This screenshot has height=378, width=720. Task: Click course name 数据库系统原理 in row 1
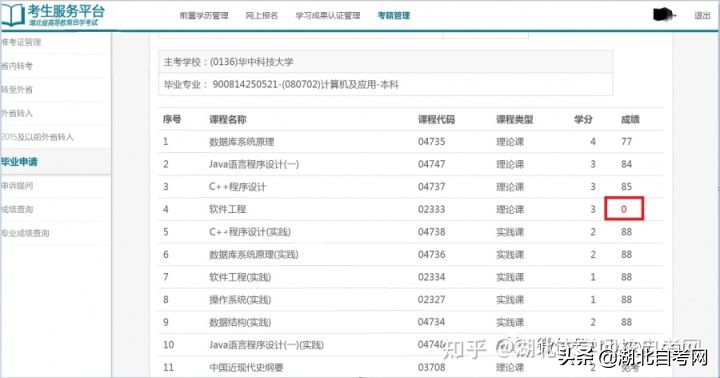point(242,142)
